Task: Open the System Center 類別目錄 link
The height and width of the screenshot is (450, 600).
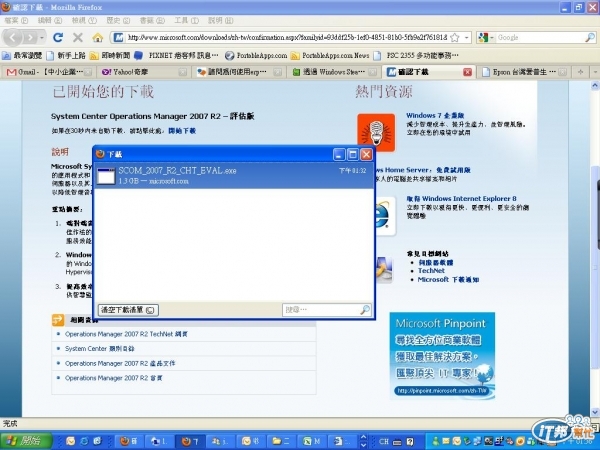Action: [x=99, y=349]
